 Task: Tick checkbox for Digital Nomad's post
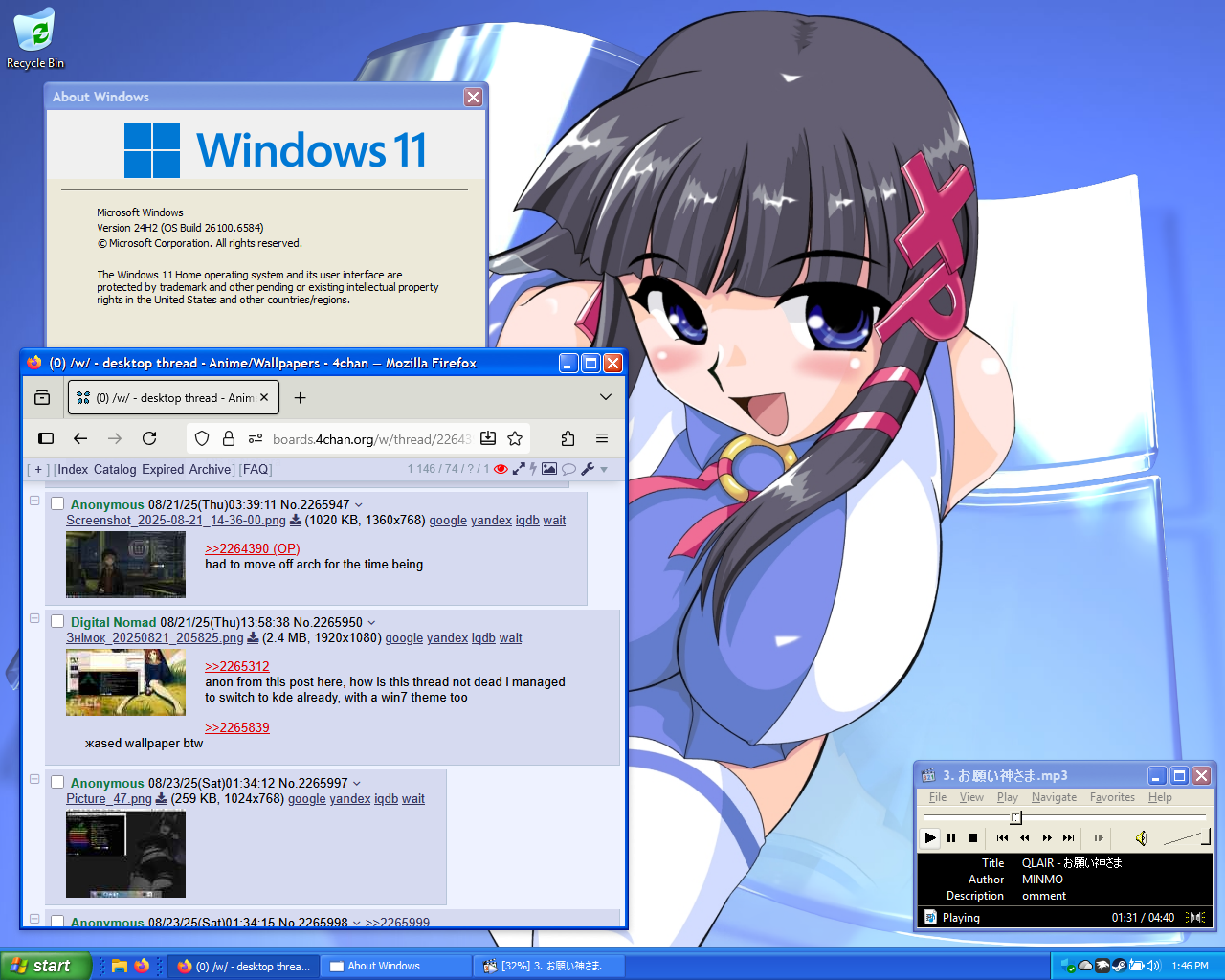(57, 621)
